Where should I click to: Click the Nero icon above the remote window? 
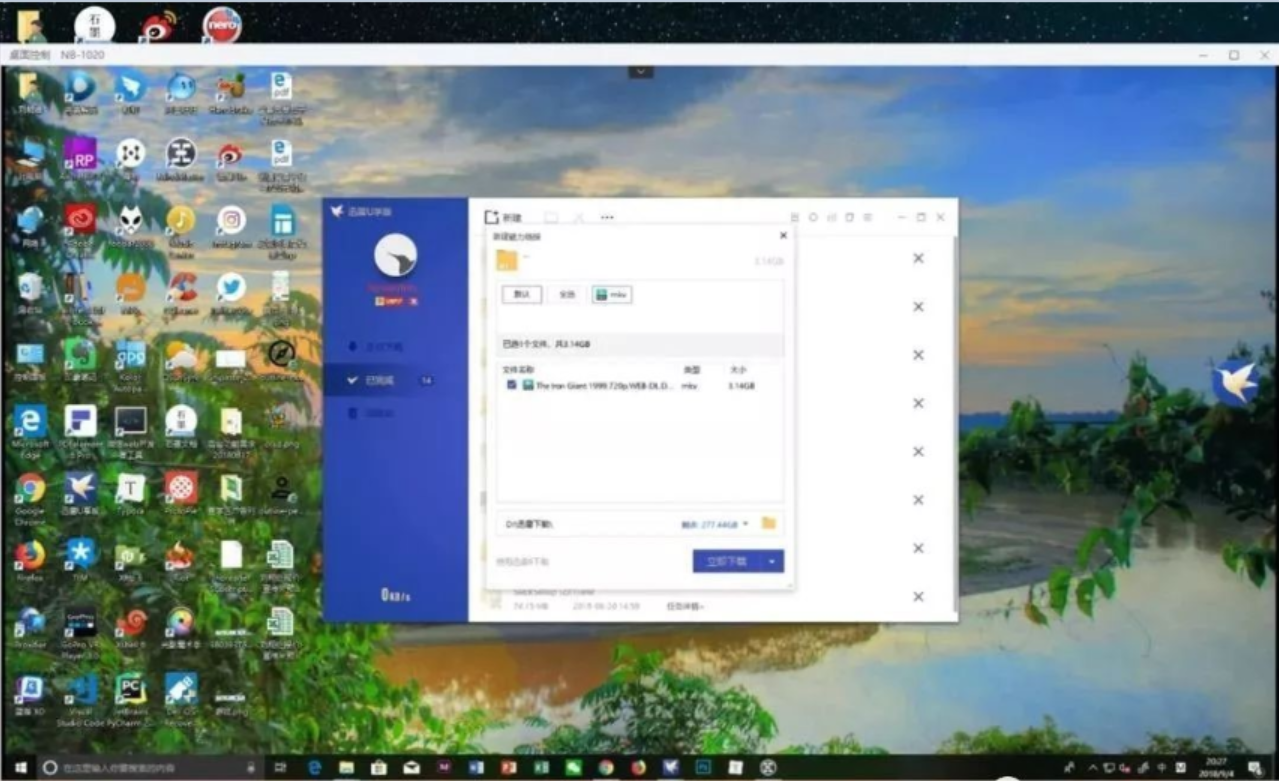point(222,24)
